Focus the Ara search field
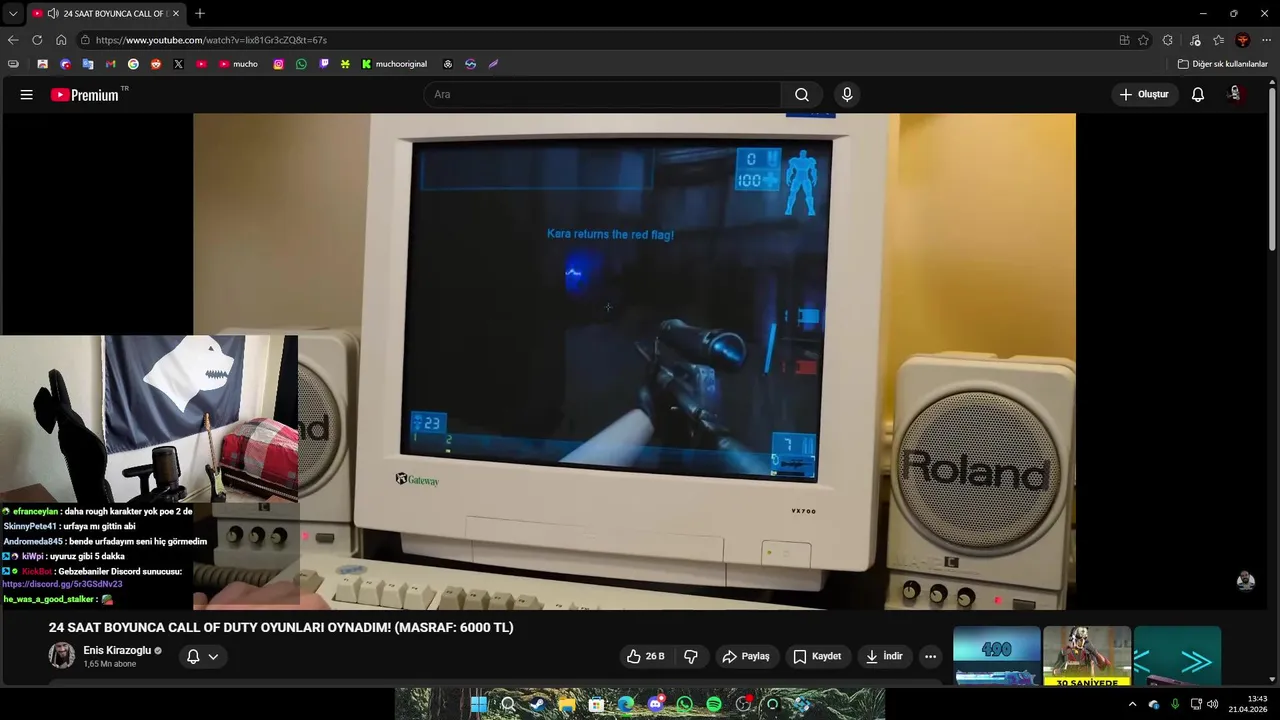The image size is (1280, 720). point(603,95)
